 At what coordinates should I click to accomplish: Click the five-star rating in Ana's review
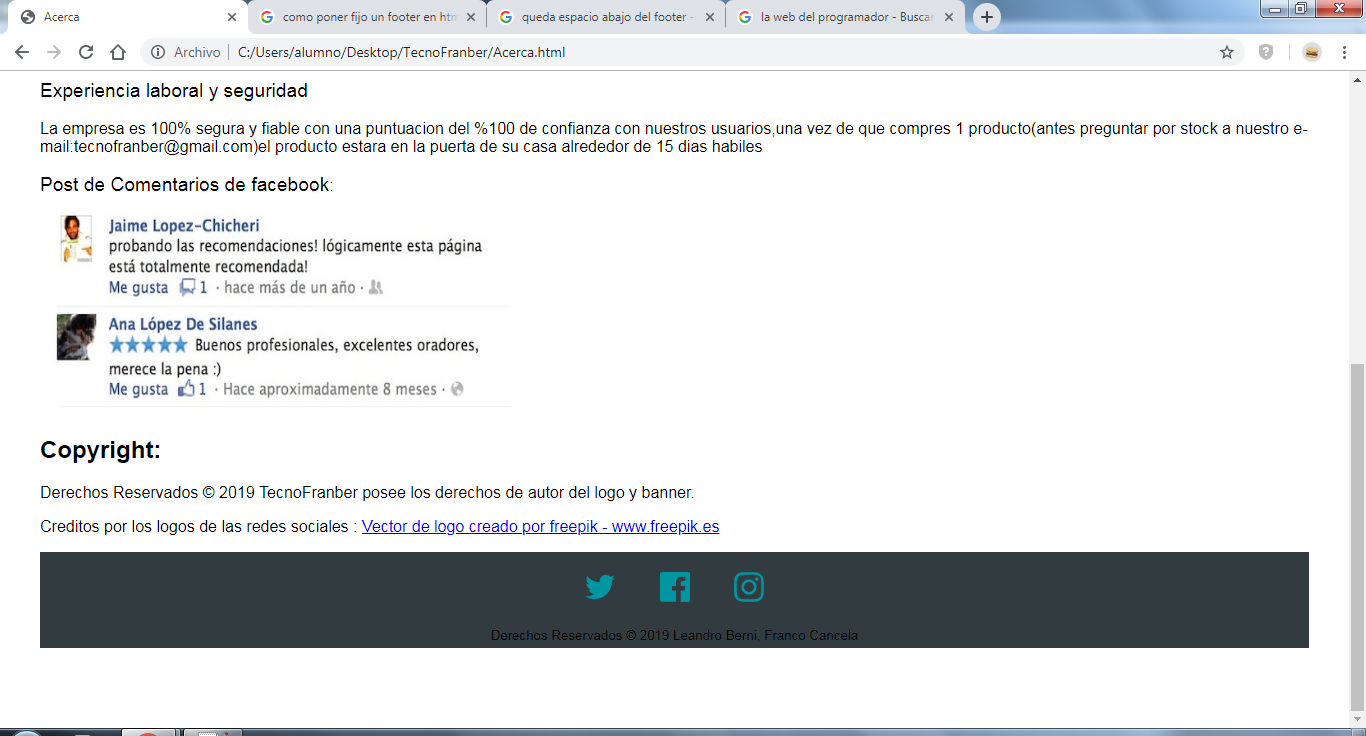(x=148, y=345)
